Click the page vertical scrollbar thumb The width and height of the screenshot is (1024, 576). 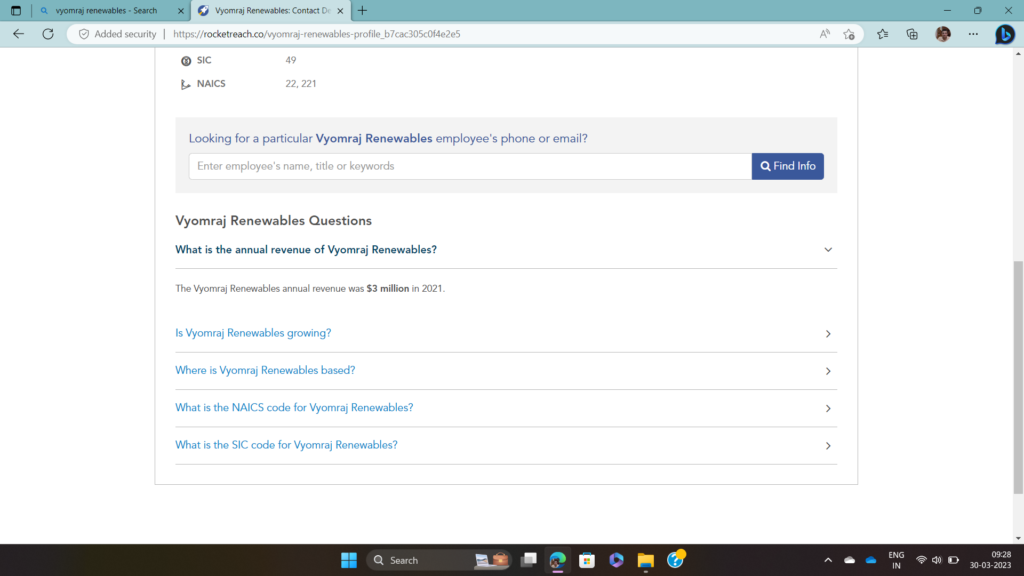pos(1018,377)
